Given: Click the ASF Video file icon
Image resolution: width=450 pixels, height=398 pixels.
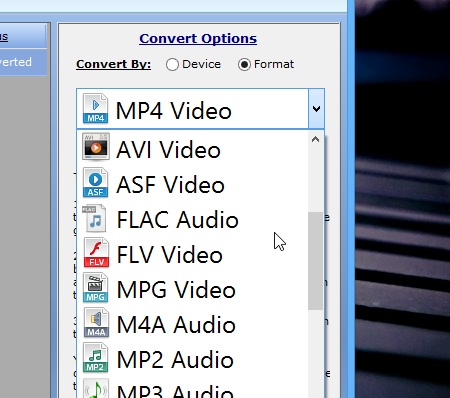Looking at the screenshot, I should 95,183.
